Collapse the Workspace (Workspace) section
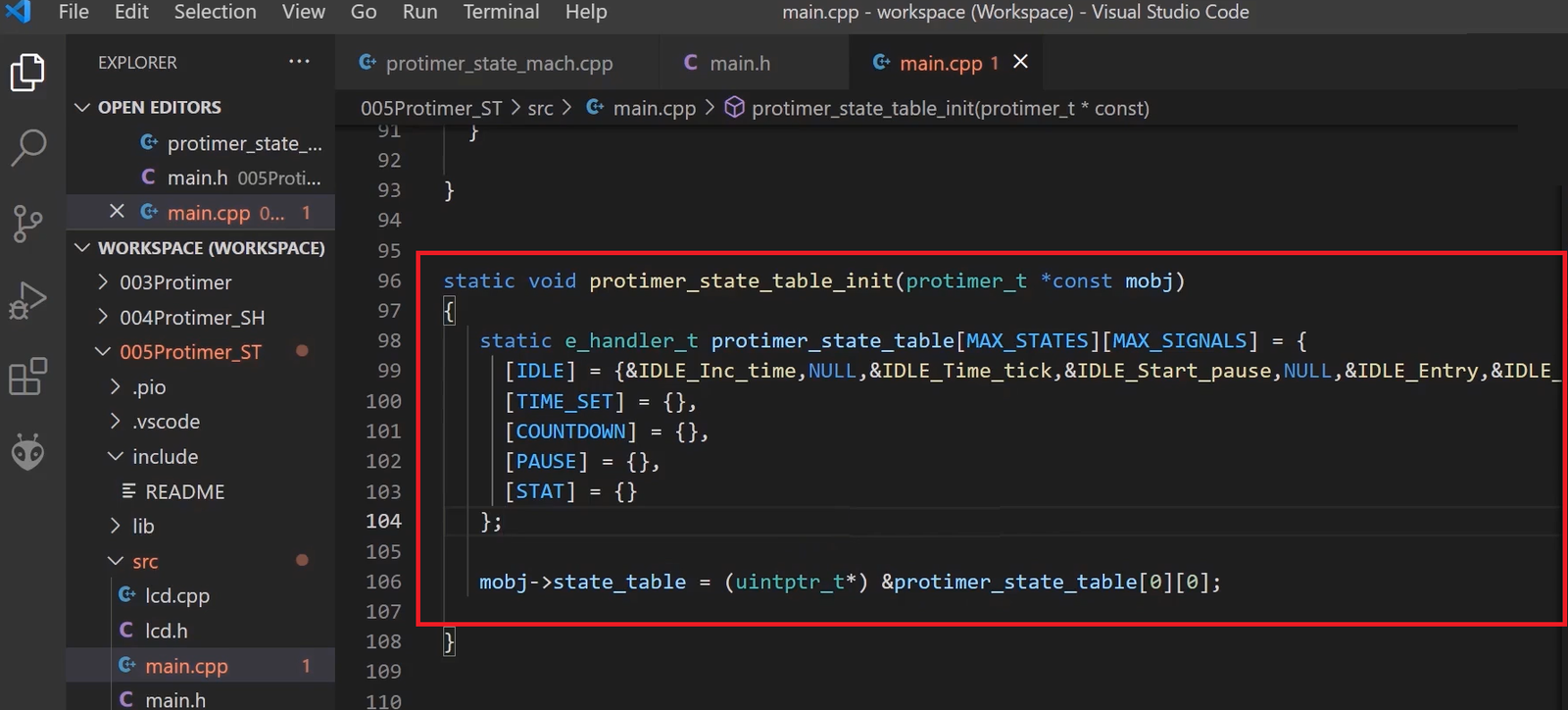 tap(82, 248)
